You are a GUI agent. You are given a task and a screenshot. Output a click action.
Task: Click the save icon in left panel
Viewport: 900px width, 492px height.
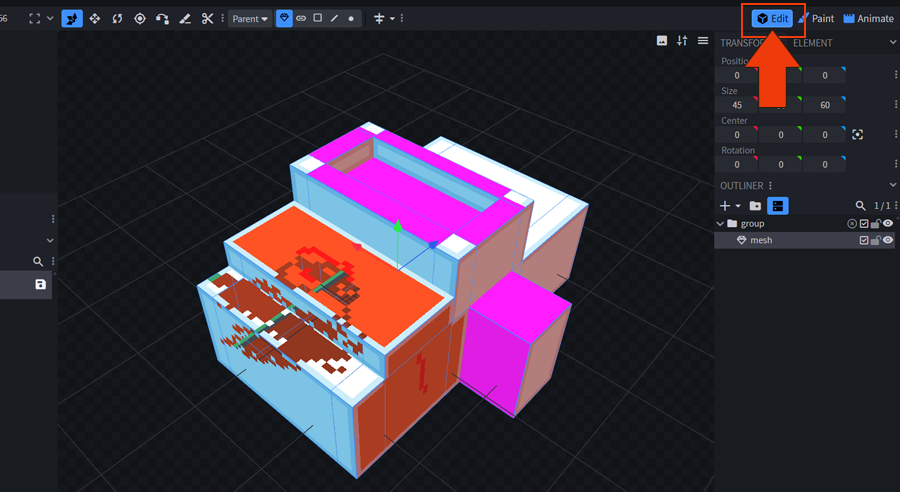(40, 285)
